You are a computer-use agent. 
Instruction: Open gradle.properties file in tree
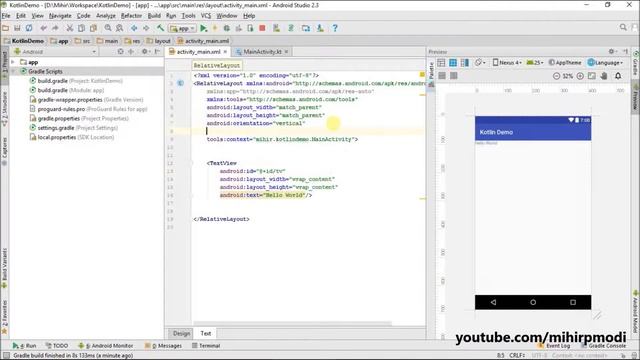click(79, 118)
